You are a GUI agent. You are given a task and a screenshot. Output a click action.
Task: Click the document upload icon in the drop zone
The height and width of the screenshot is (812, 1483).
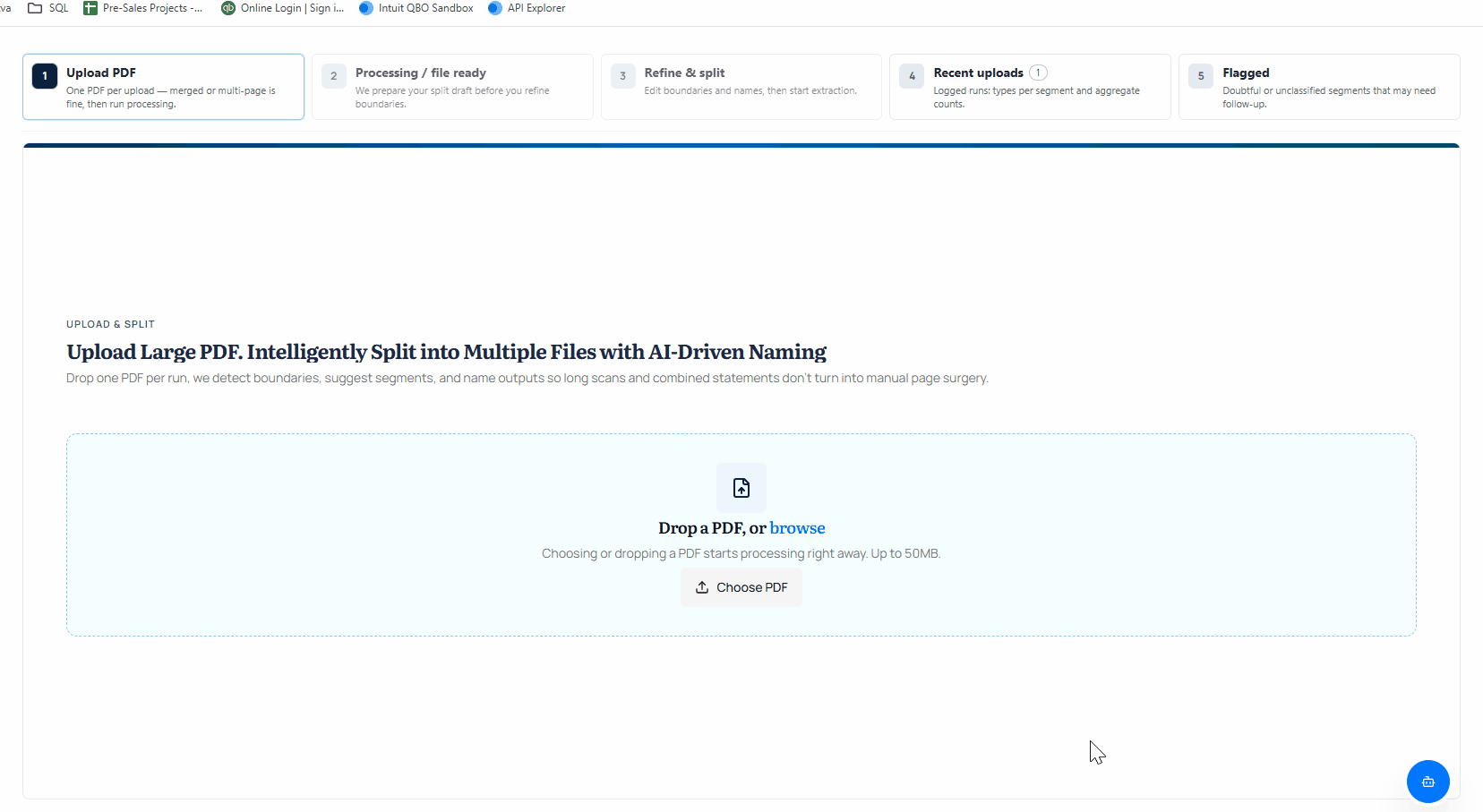click(741, 488)
